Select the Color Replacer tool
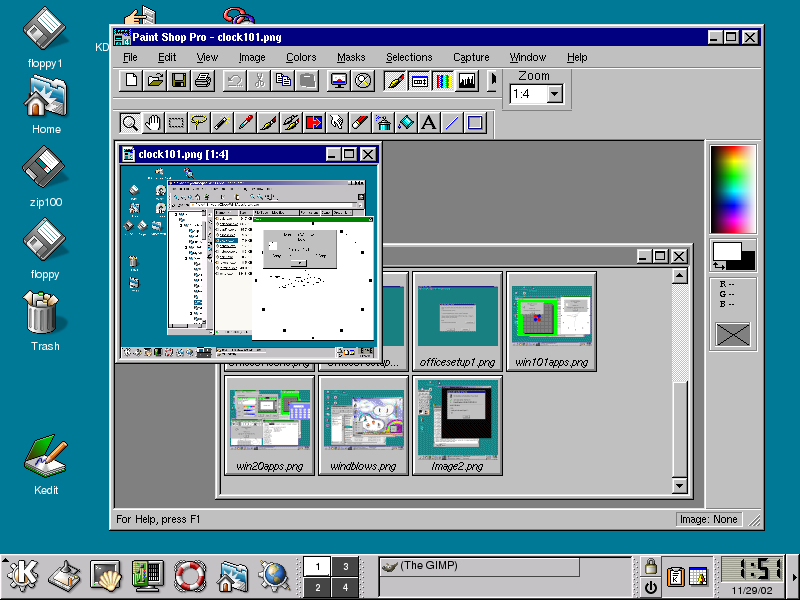Viewport: 800px width, 600px height. click(x=314, y=123)
